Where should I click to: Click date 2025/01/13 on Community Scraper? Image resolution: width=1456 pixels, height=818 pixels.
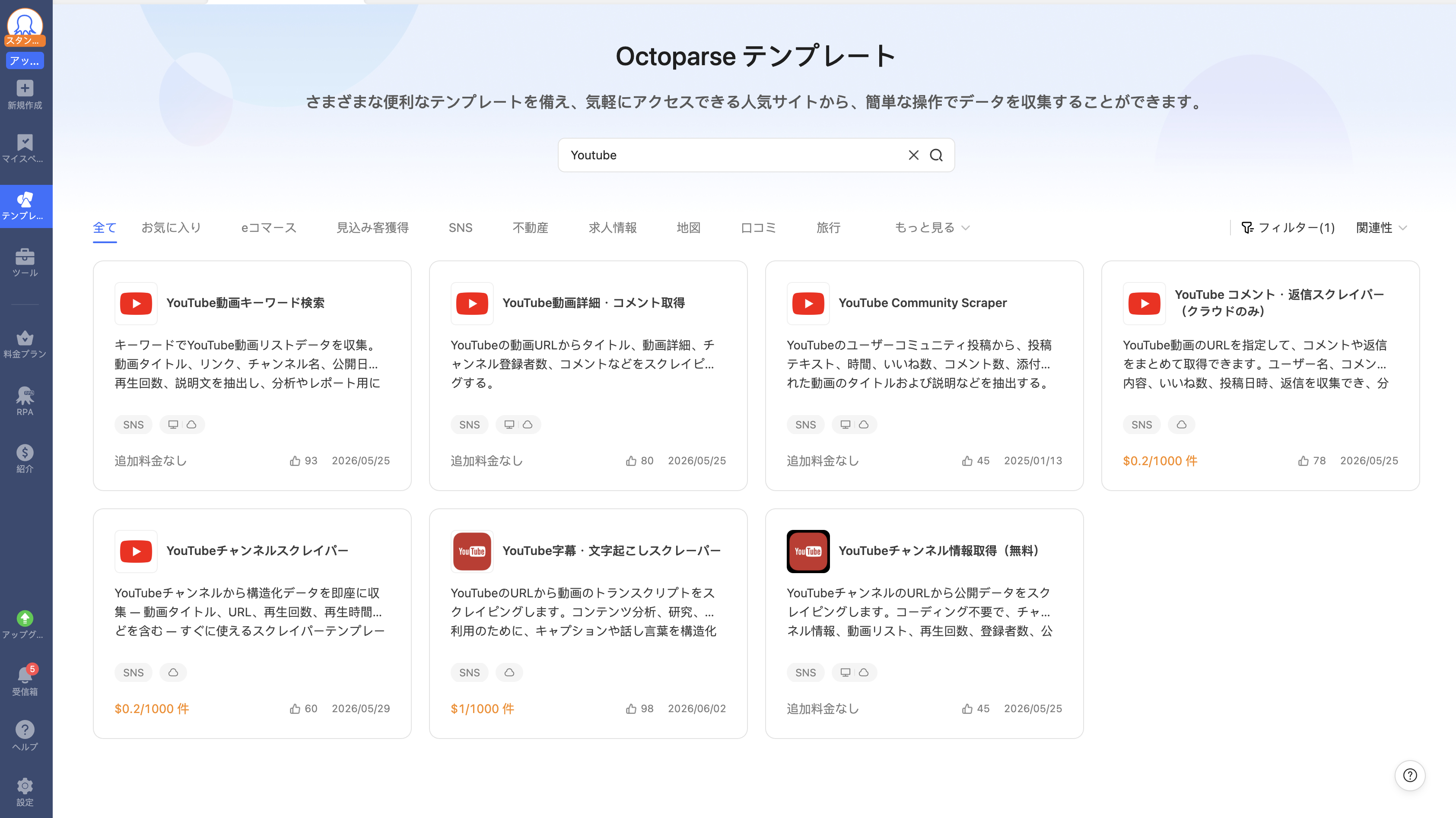click(1033, 461)
